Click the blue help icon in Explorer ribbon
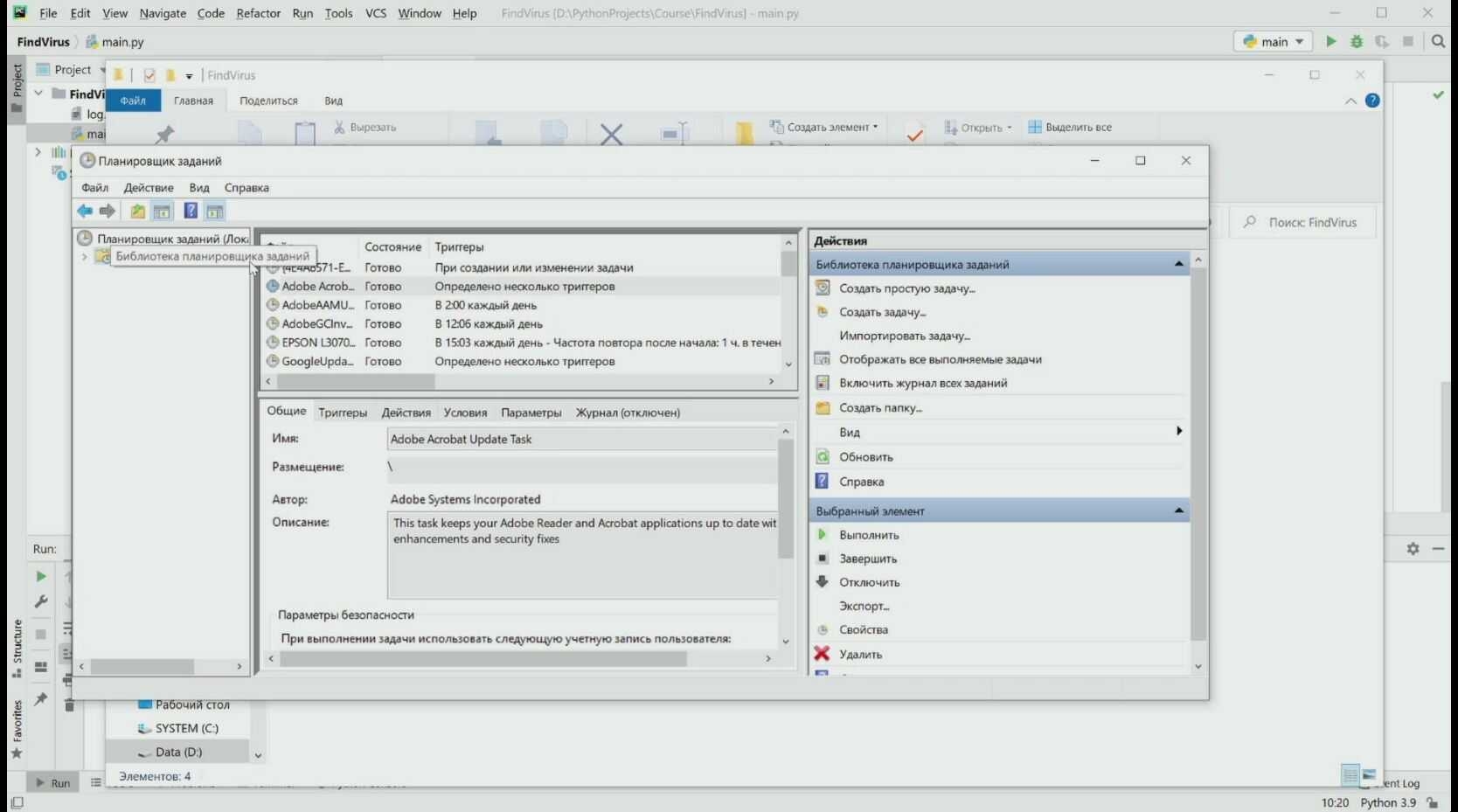This screenshot has width=1458, height=812. [1372, 101]
